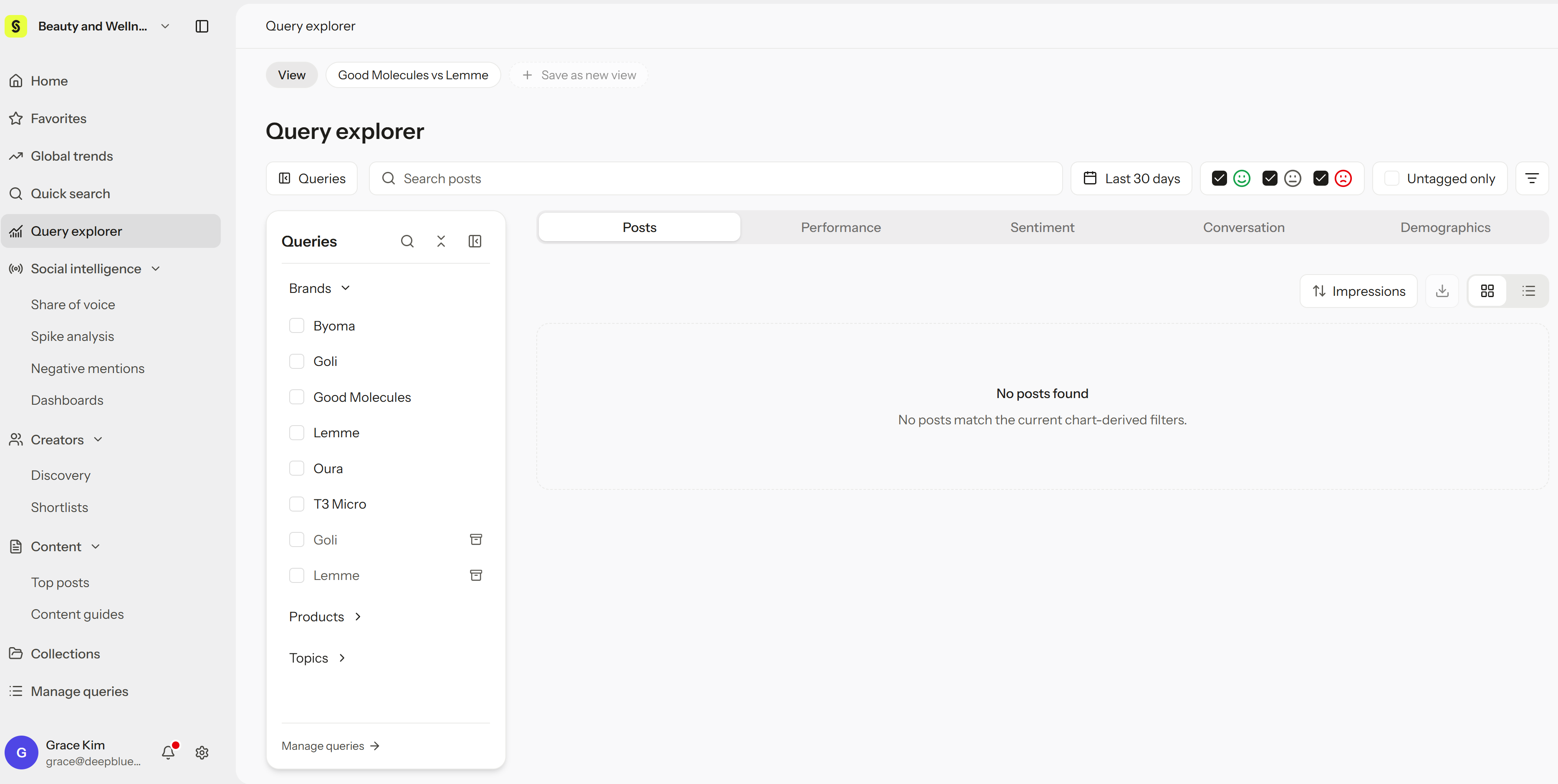The height and width of the screenshot is (784, 1558).
Task: Switch to the Performance tab
Action: pyautogui.click(x=841, y=227)
